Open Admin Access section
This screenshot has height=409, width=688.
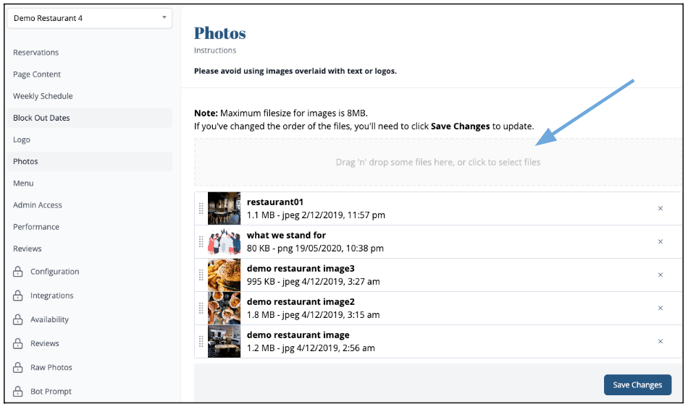37,205
